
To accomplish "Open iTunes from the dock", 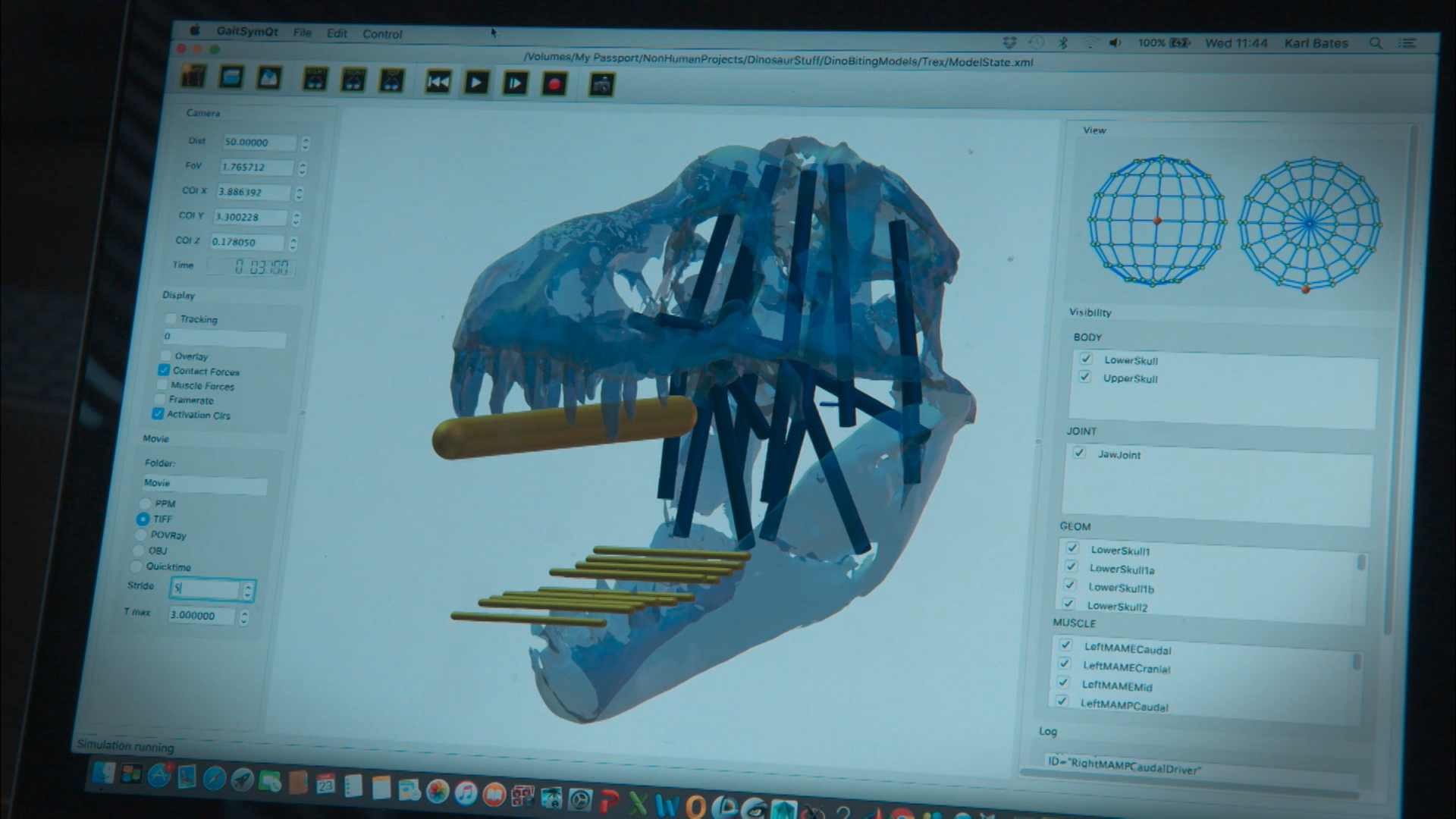I will point(466,792).
